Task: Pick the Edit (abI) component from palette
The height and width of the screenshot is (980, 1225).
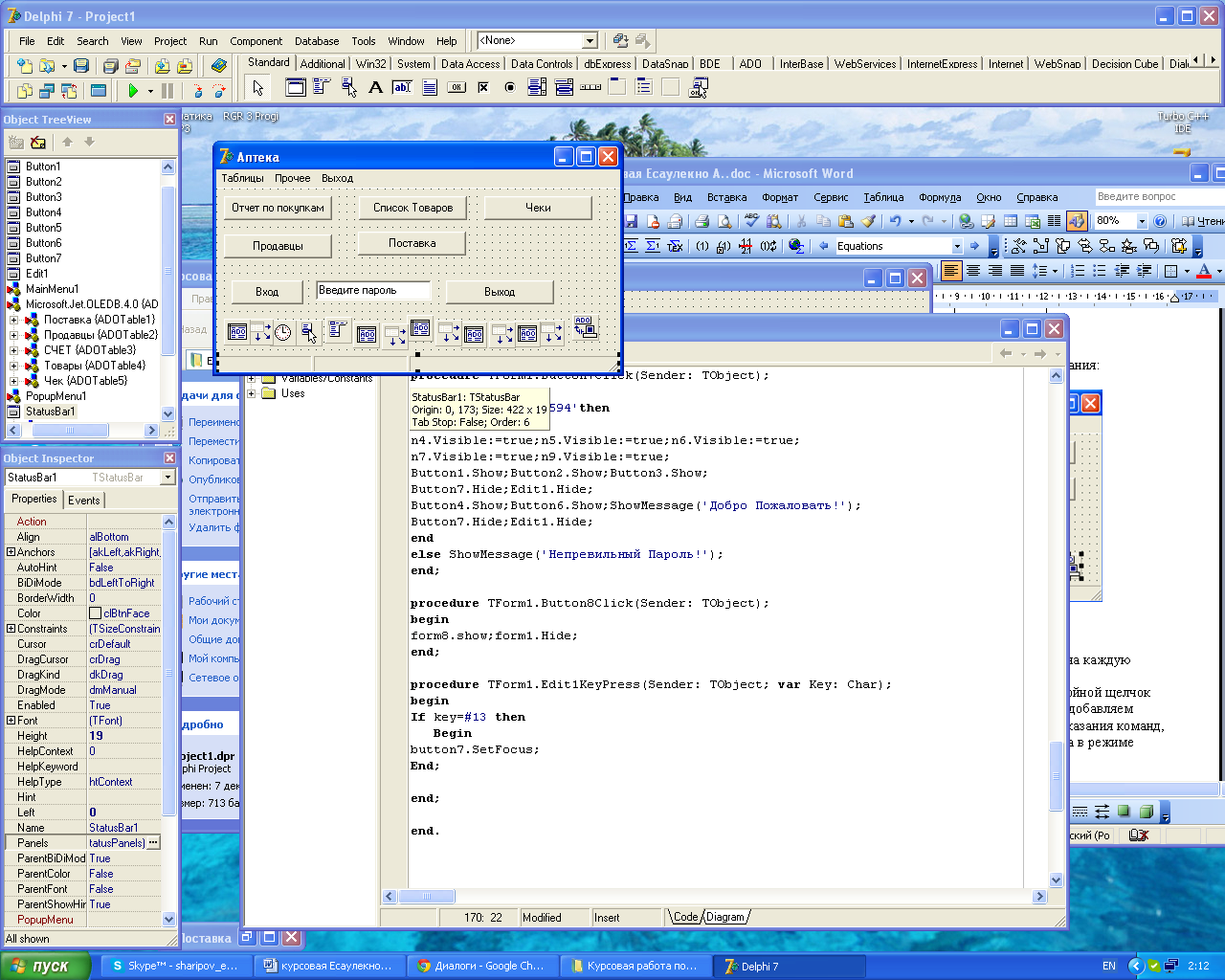Action: coord(403,87)
